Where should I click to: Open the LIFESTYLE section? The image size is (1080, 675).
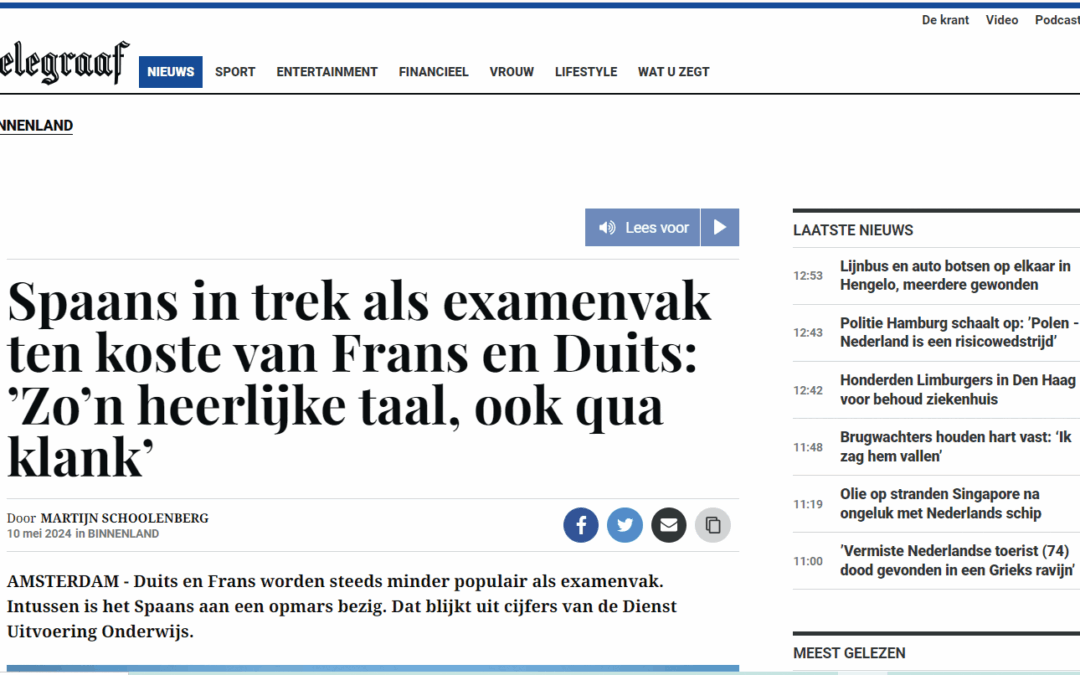pos(586,72)
